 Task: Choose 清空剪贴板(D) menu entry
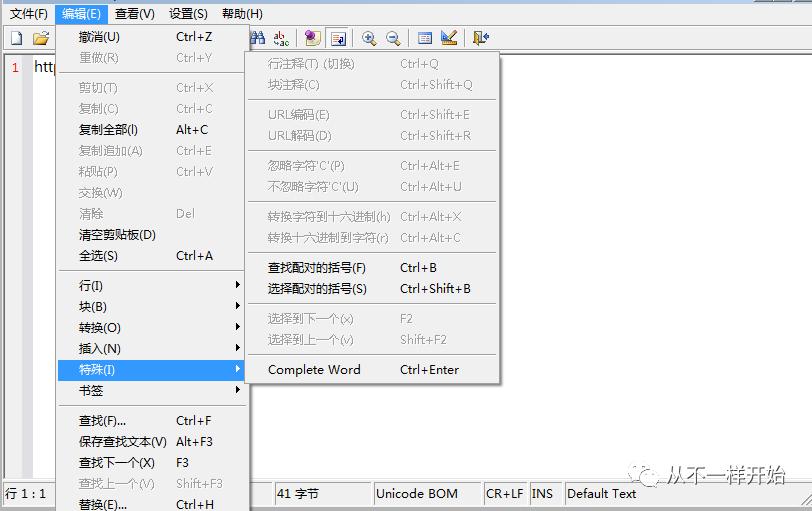tap(151, 235)
